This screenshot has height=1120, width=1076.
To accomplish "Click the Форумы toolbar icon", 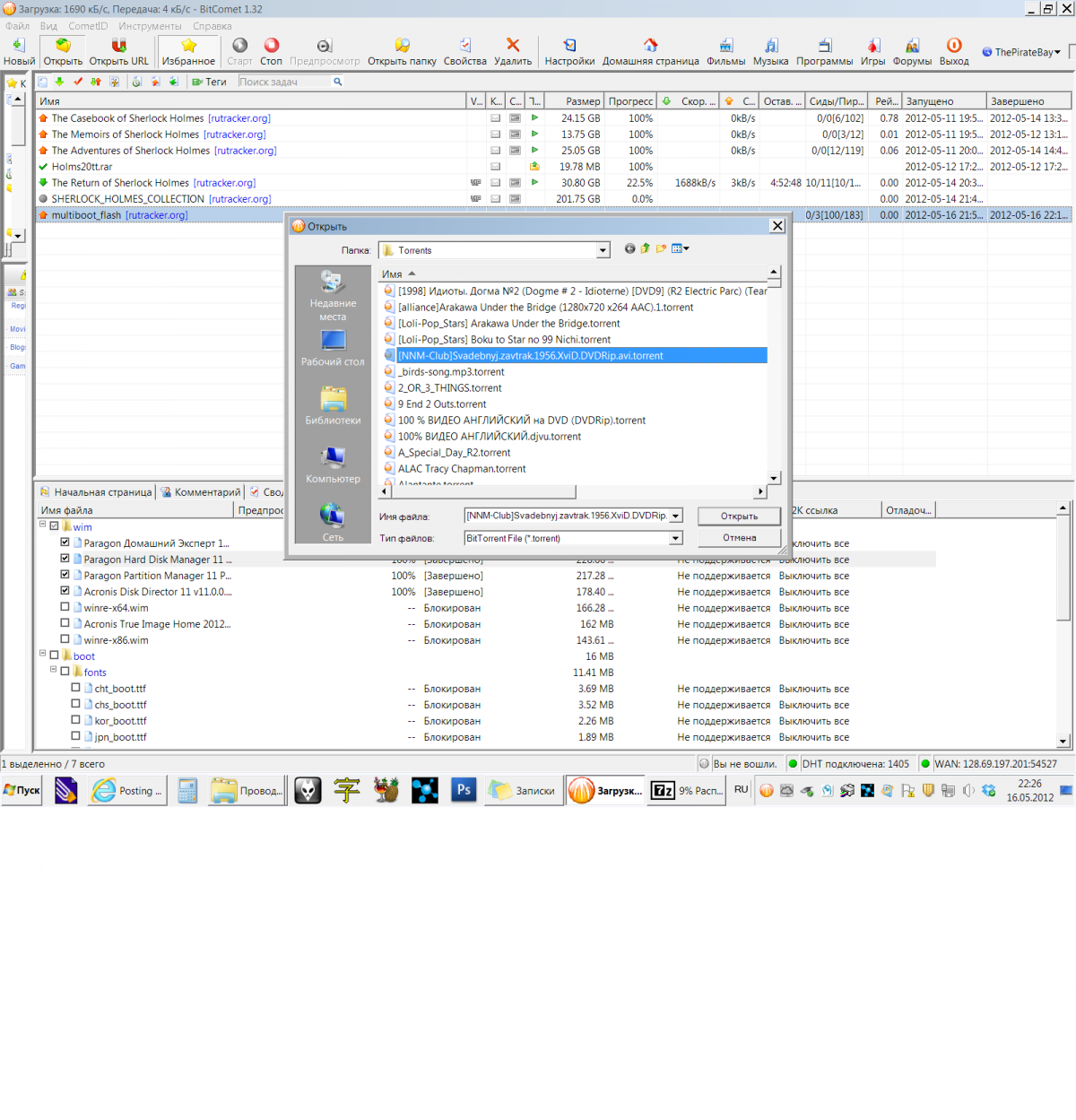I will coord(912,45).
